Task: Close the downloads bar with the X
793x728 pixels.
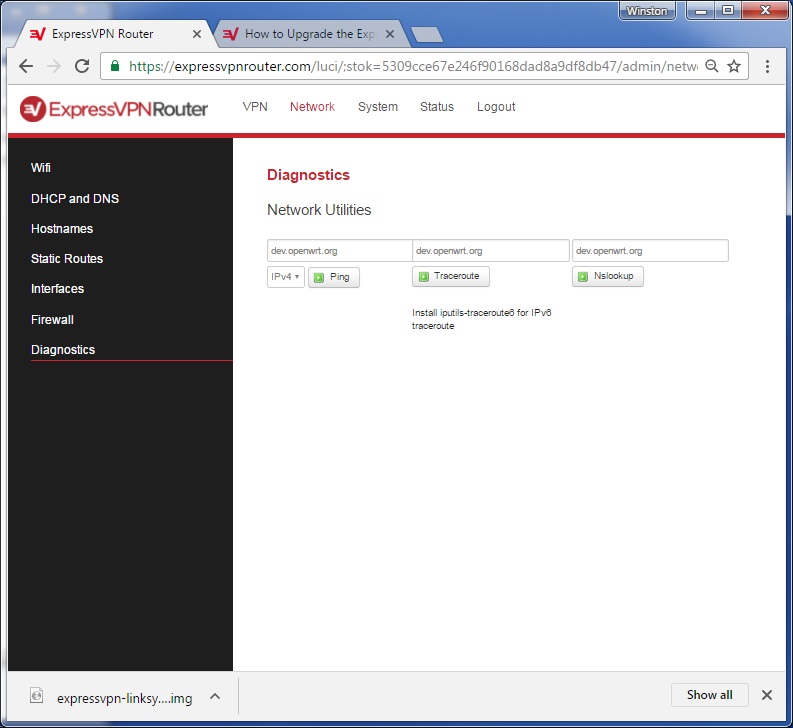Action: [x=767, y=695]
